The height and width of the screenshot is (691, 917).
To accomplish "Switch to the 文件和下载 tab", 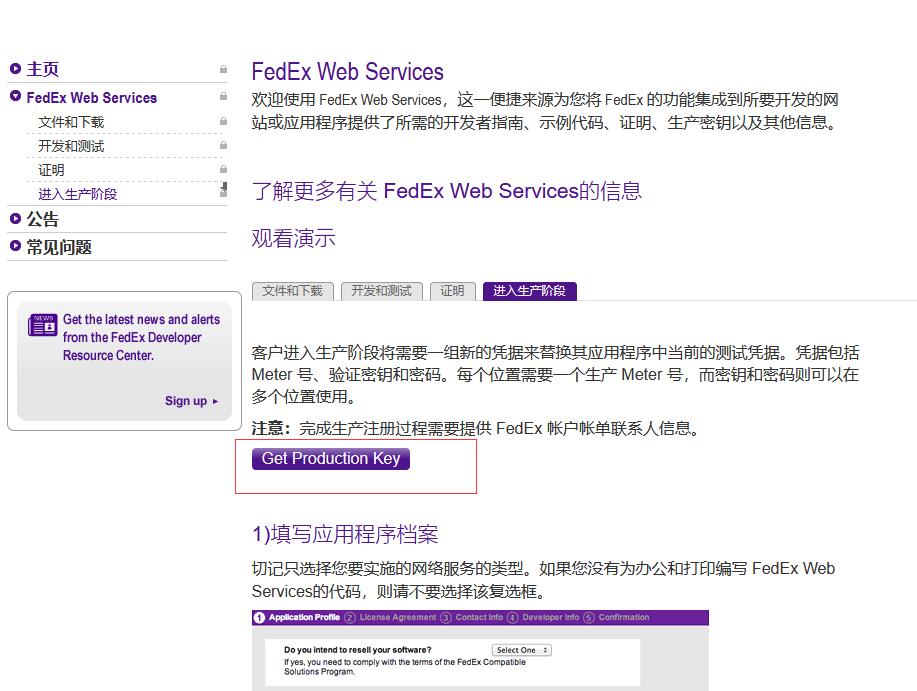I will pos(292,291).
